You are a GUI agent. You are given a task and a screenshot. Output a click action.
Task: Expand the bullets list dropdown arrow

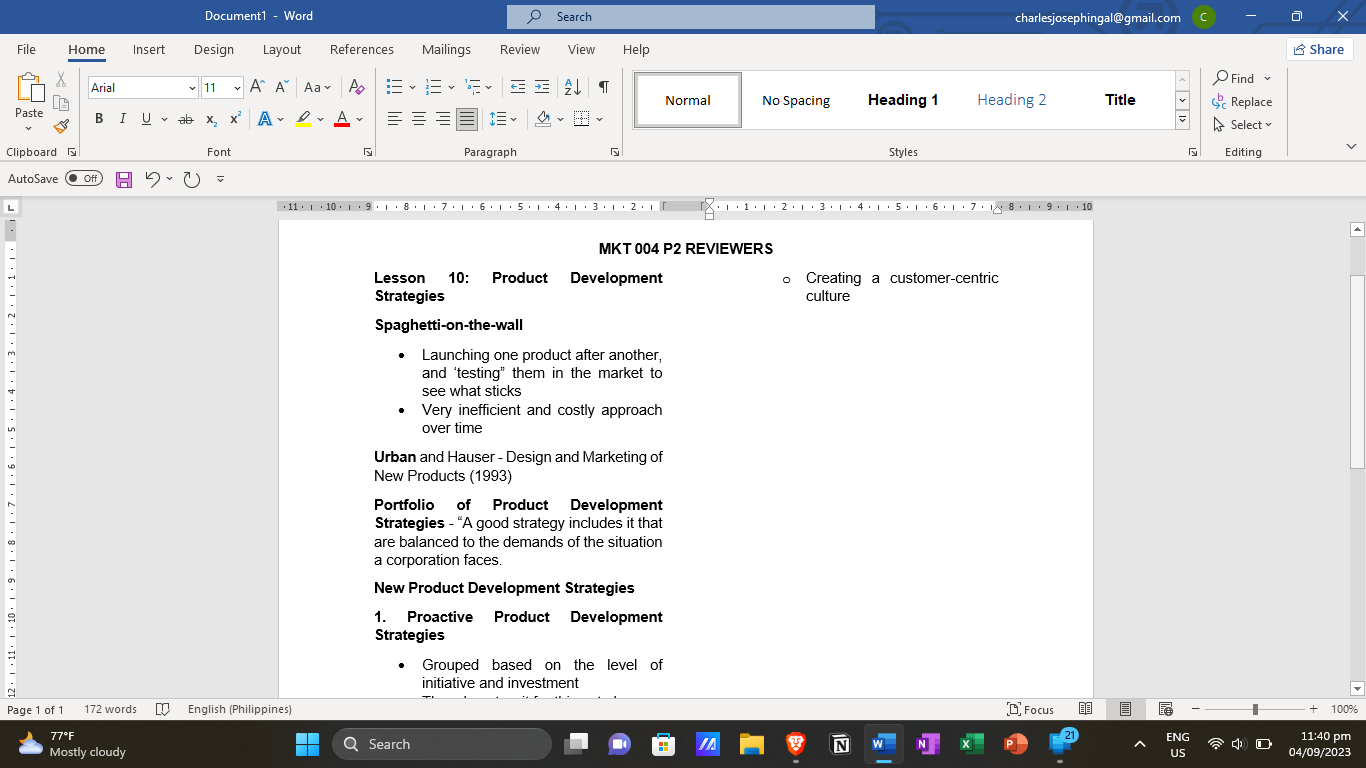click(412, 87)
